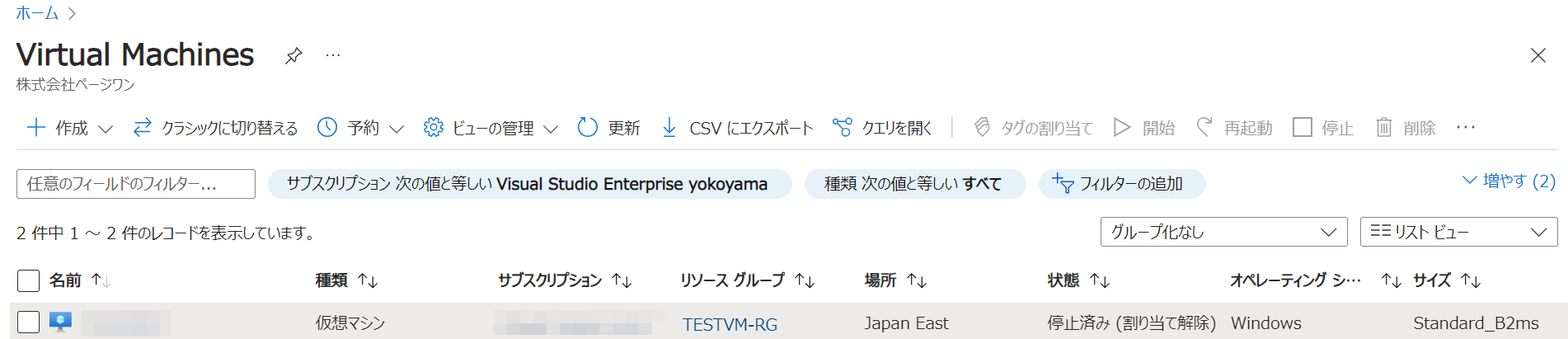
Task: Click the フィルターの追加 add filter button
Action: click(1121, 184)
